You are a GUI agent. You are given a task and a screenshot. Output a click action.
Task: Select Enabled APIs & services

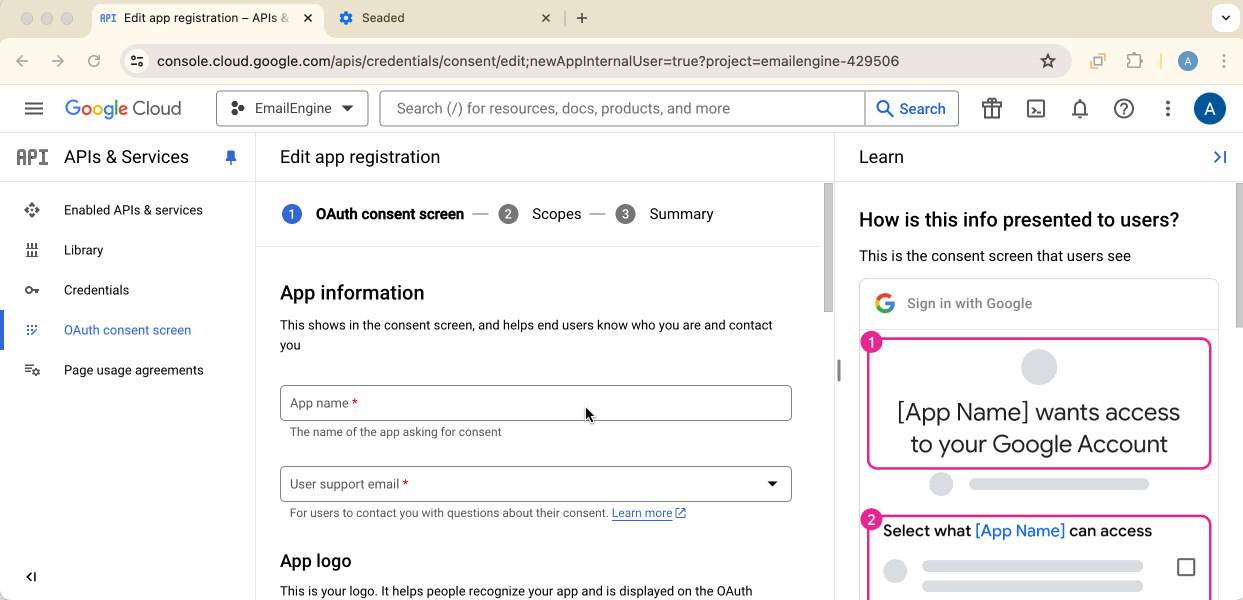[131, 210]
